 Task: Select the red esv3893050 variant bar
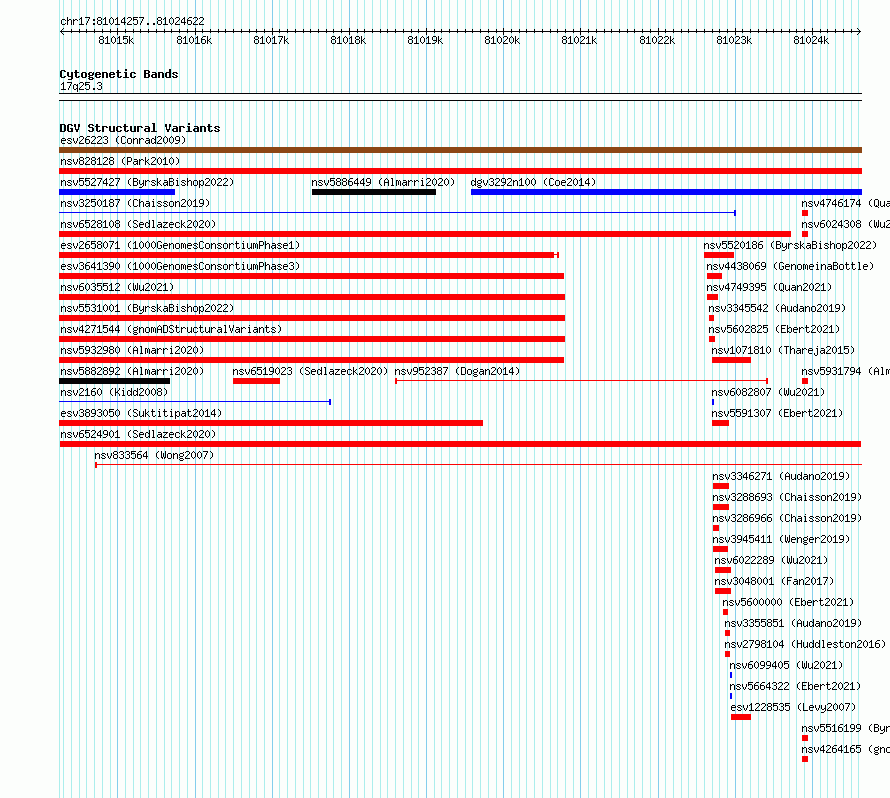pos(271,423)
